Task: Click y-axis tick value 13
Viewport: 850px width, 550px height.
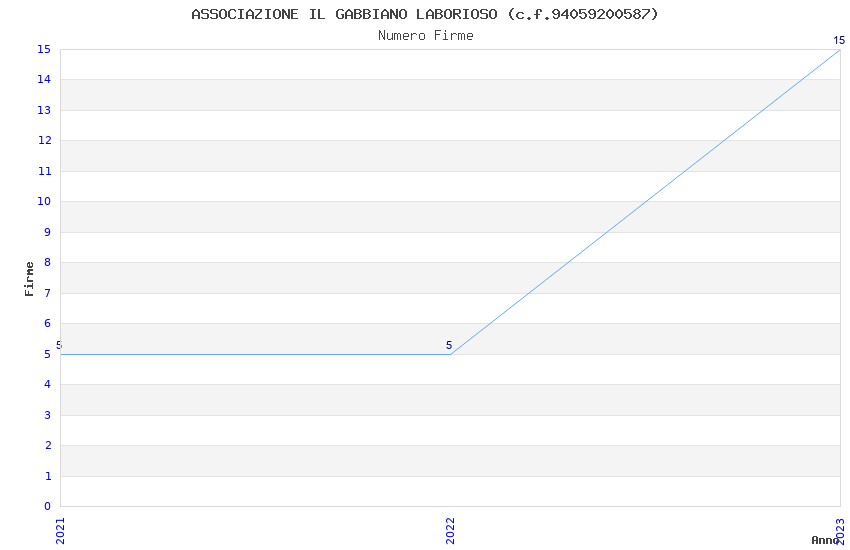Action: click(44, 111)
